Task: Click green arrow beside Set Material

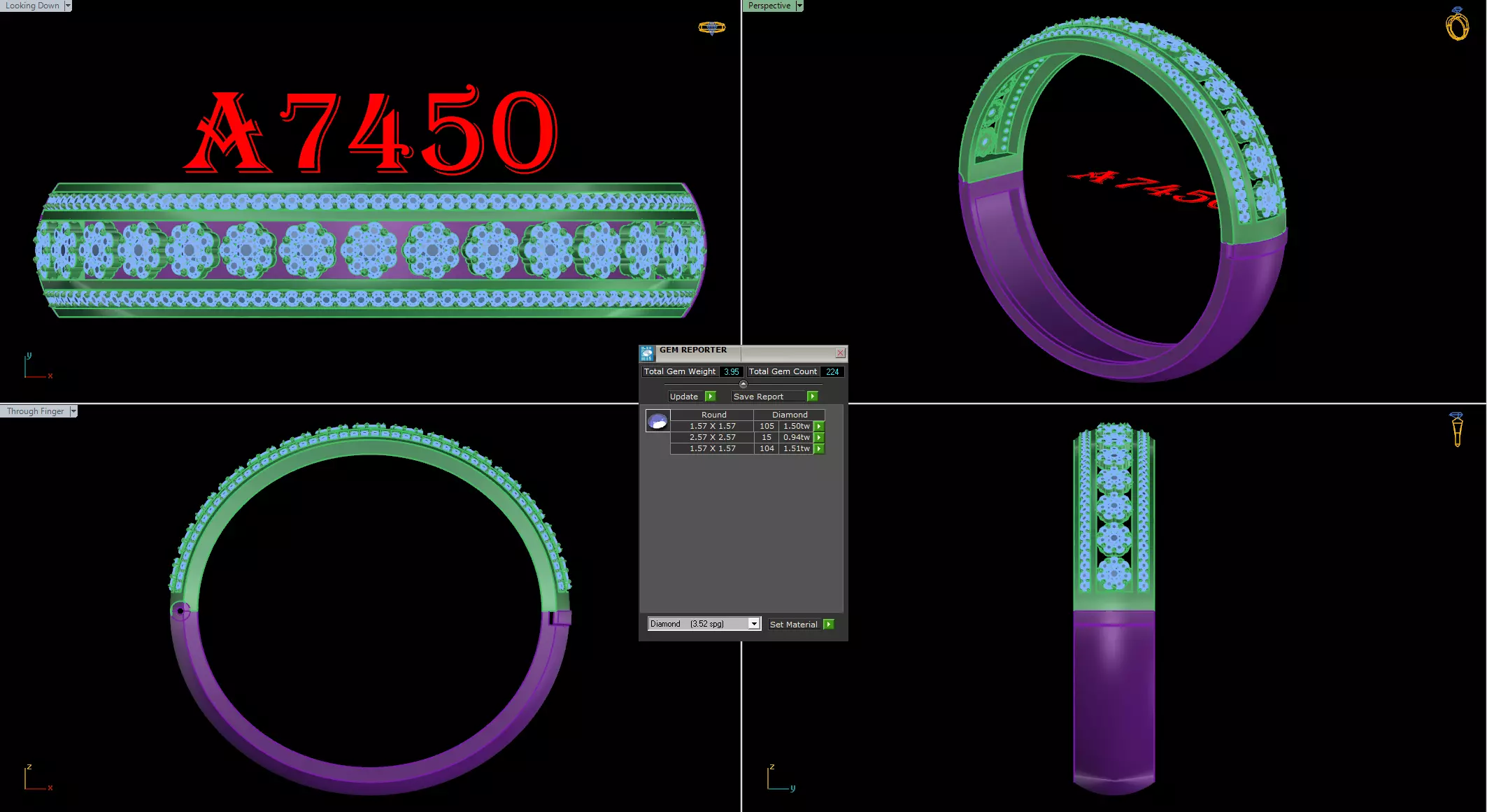Action: [829, 625]
